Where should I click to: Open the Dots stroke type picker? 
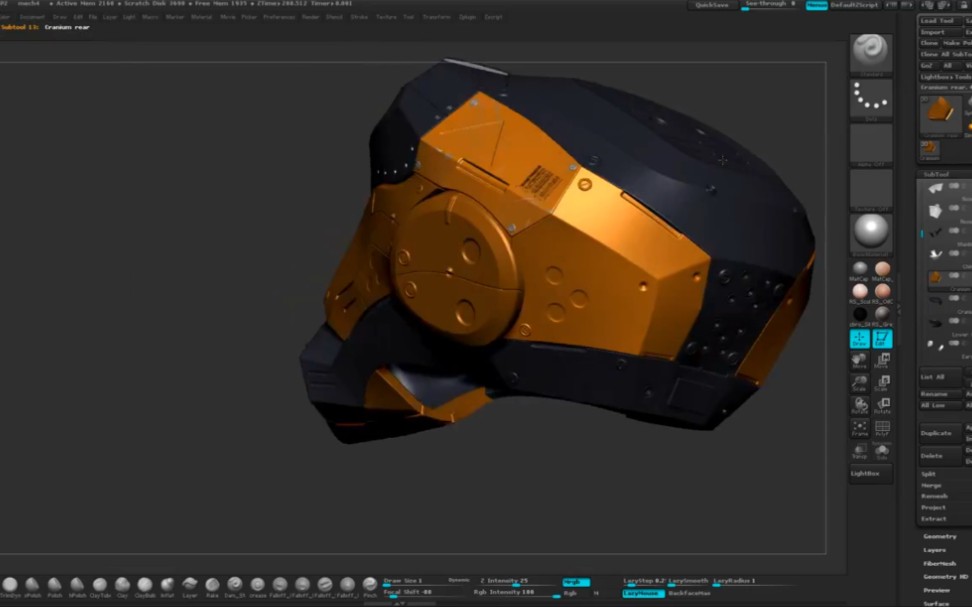tap(871, 100)
